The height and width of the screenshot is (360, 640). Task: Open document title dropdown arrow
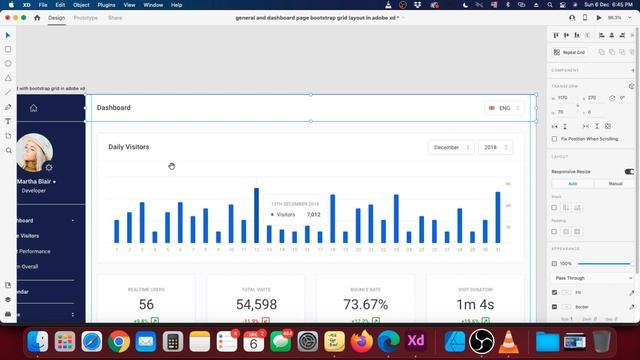403,18
